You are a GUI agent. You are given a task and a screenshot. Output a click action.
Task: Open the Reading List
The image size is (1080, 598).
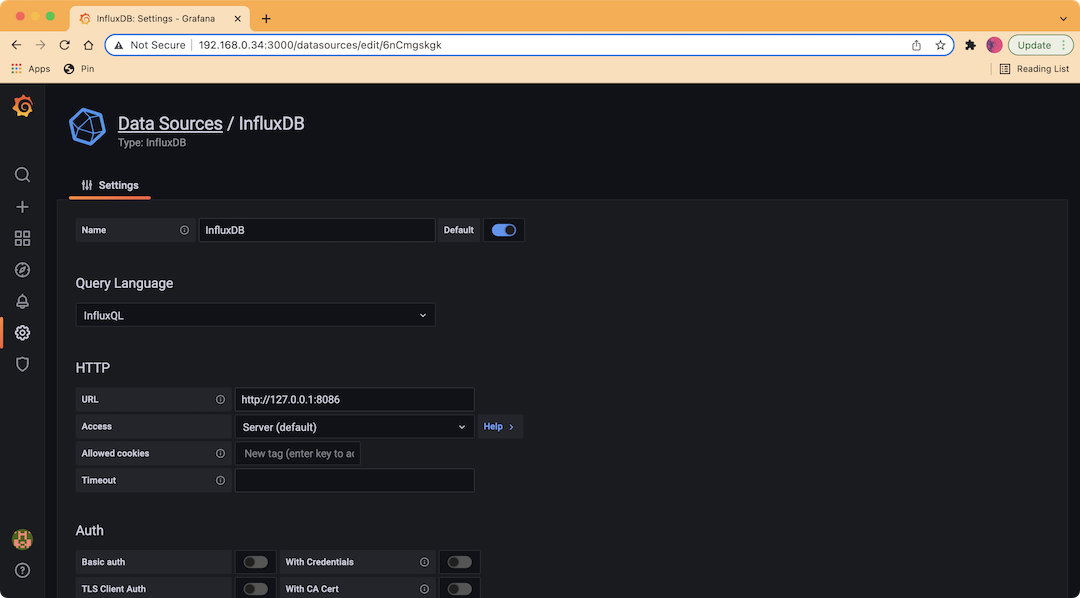(x=1035, y=69)
